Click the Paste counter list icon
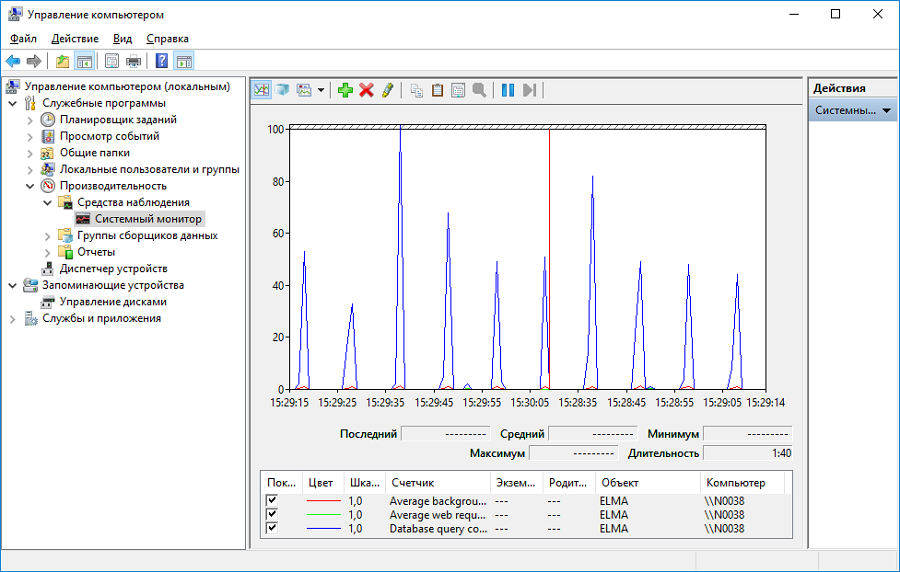Screen dimensions: 900x572 coord(437,90)
